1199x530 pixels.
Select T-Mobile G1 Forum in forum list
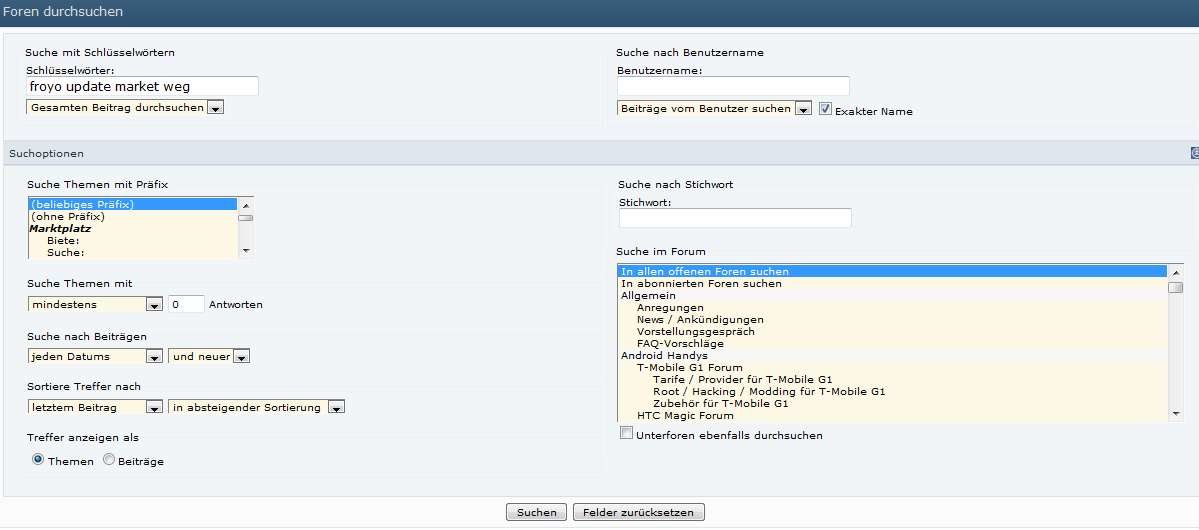pos(689,367)
